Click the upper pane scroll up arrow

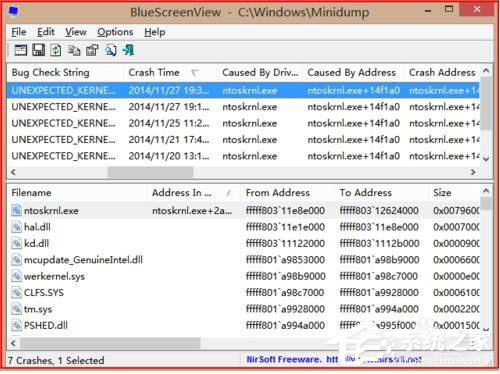coord(486,70)
